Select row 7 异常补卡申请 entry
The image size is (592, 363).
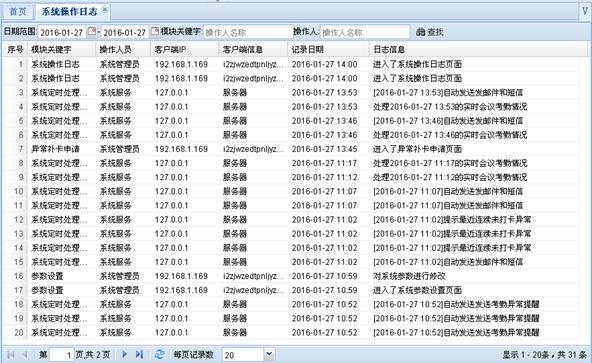(x=291, y=149)
